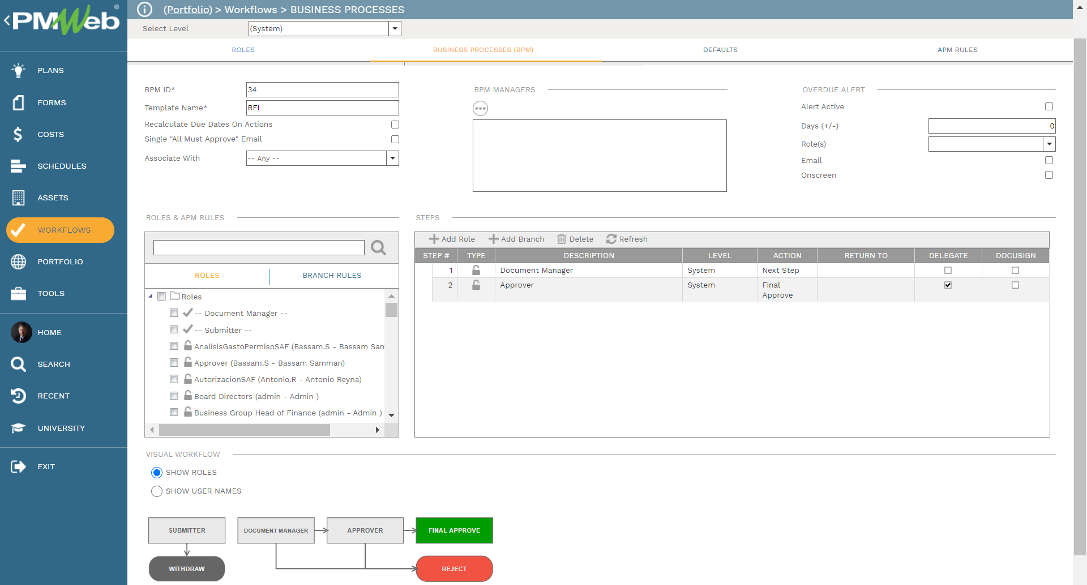
Task: Click the roles list scroll-left arrow
Action: (152, 430)
